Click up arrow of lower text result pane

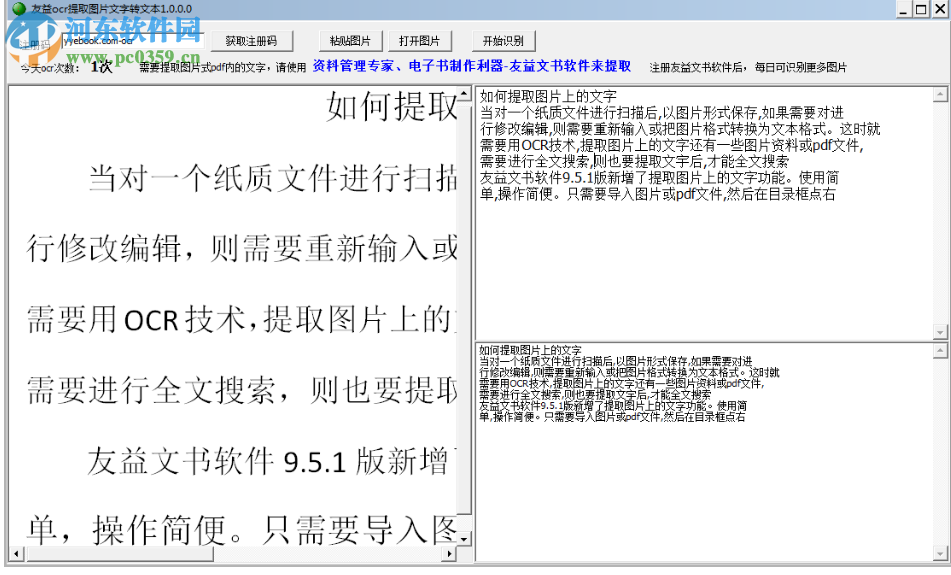point(940,351)
